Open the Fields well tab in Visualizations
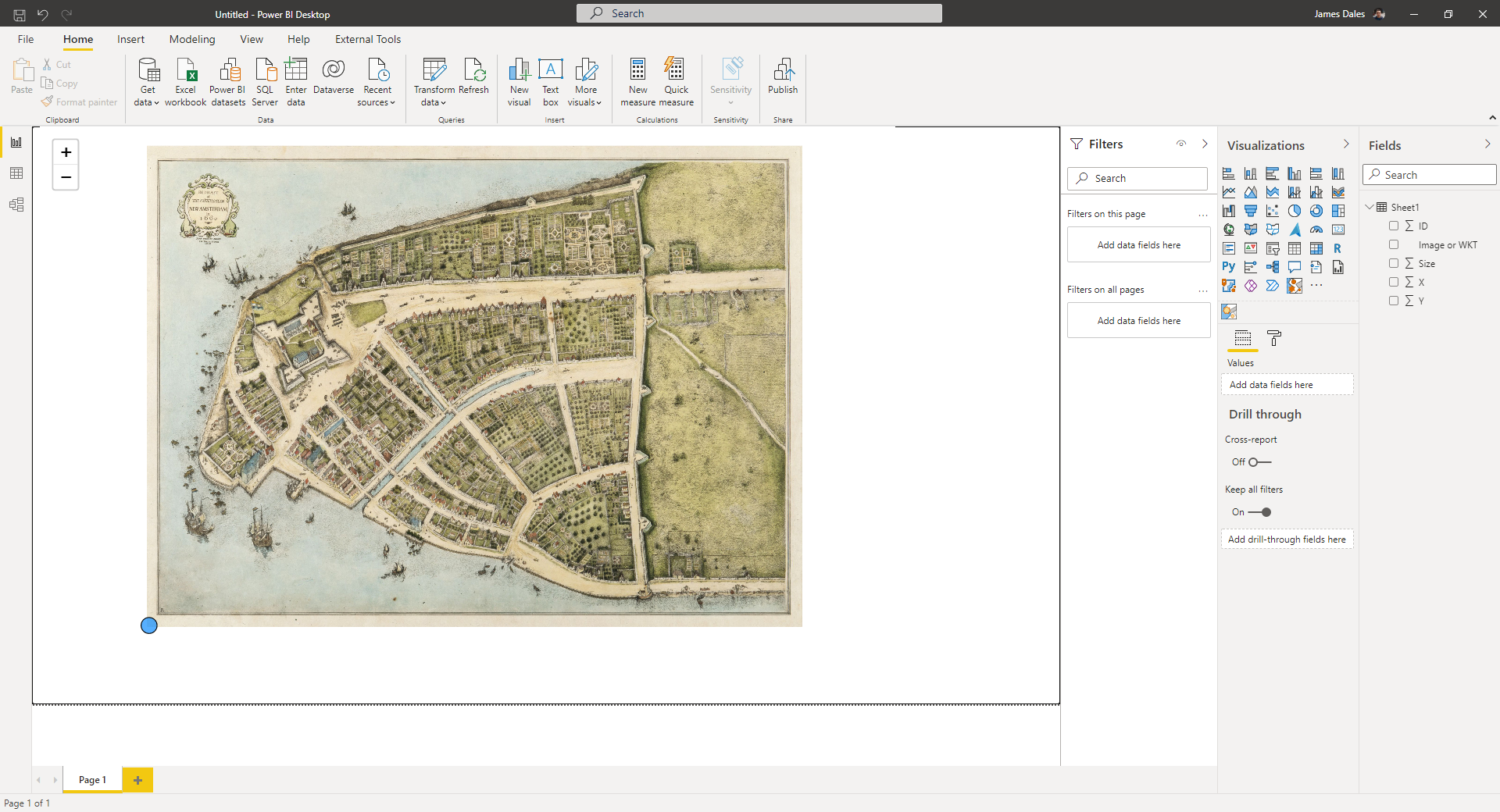Viewport: 1500px width, 812px height. pos(1243,338)
